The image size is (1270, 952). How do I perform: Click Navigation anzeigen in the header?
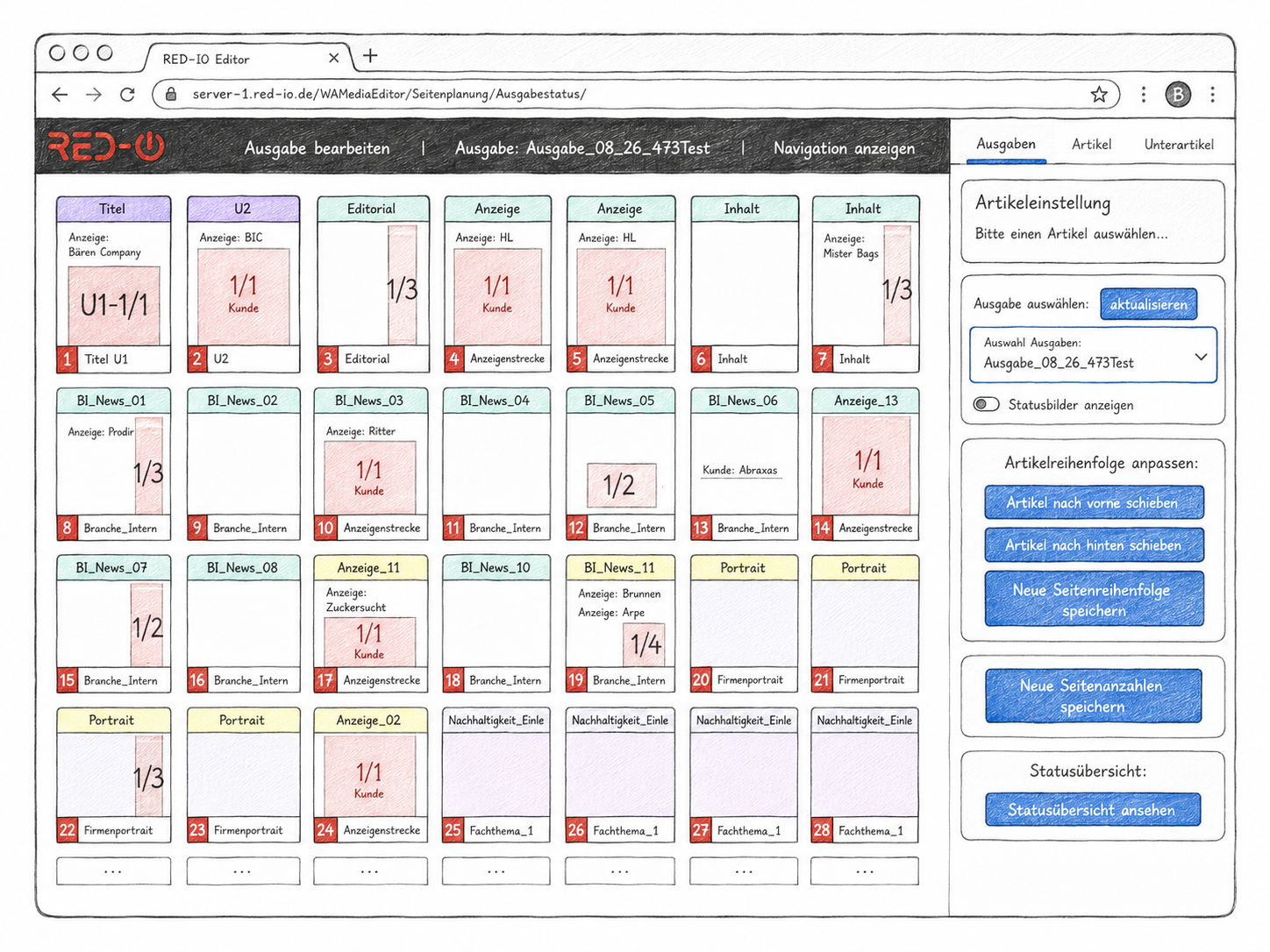click(844, 148)
